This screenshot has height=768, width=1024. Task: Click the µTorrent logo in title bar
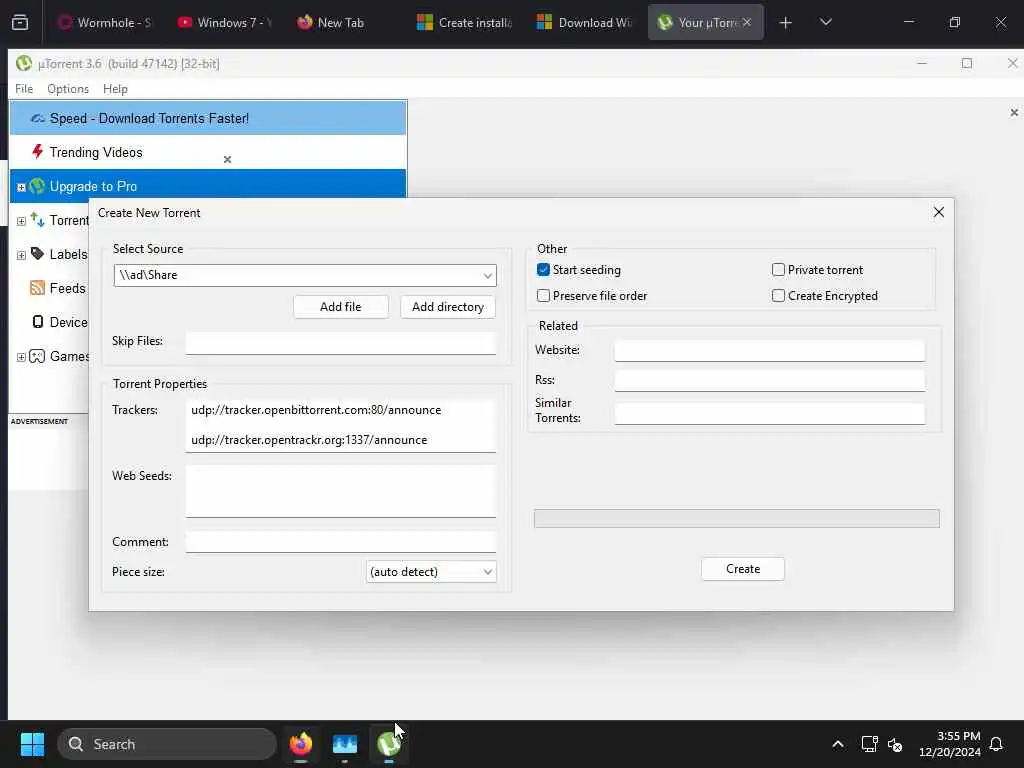pyautogui.click(x=24, y=63)
